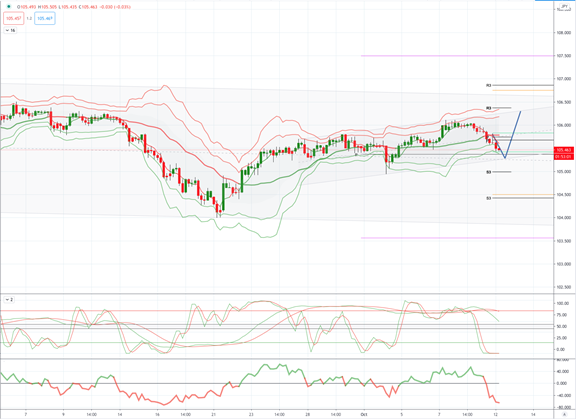This screenshot has width=576, height=419.
Task: Click the 108.000 label on the price scale
Action: 564,33
